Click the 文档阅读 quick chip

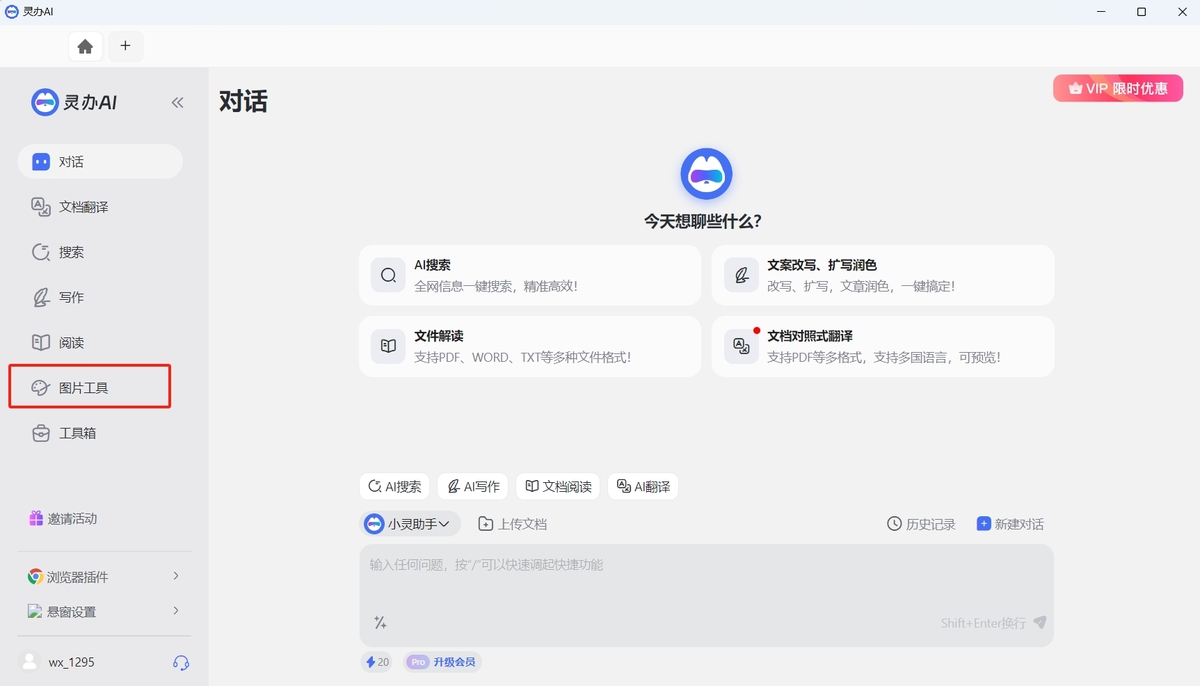[x=558, y=487]
